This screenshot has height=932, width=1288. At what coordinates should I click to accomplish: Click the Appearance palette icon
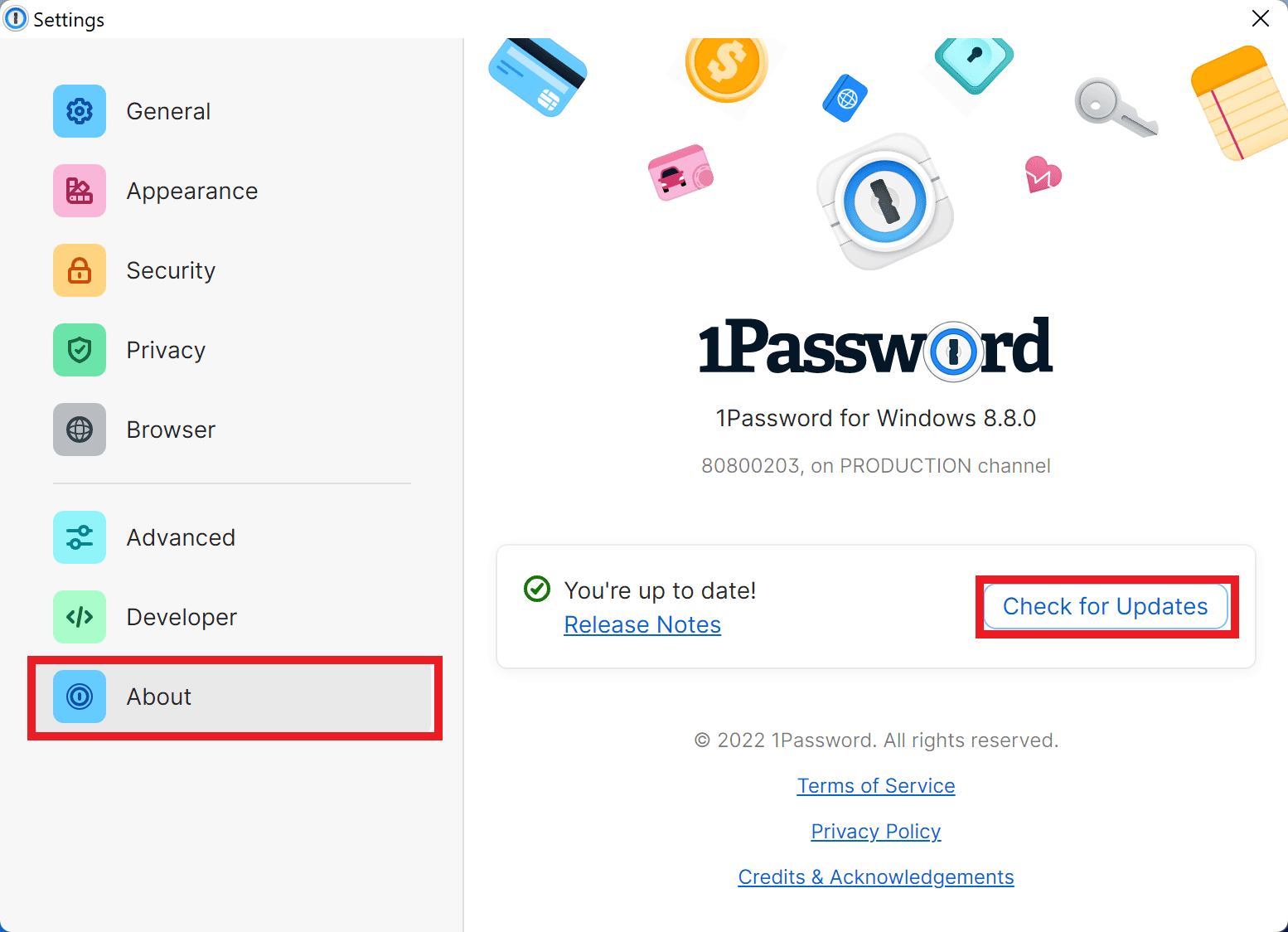click(79, 191)
